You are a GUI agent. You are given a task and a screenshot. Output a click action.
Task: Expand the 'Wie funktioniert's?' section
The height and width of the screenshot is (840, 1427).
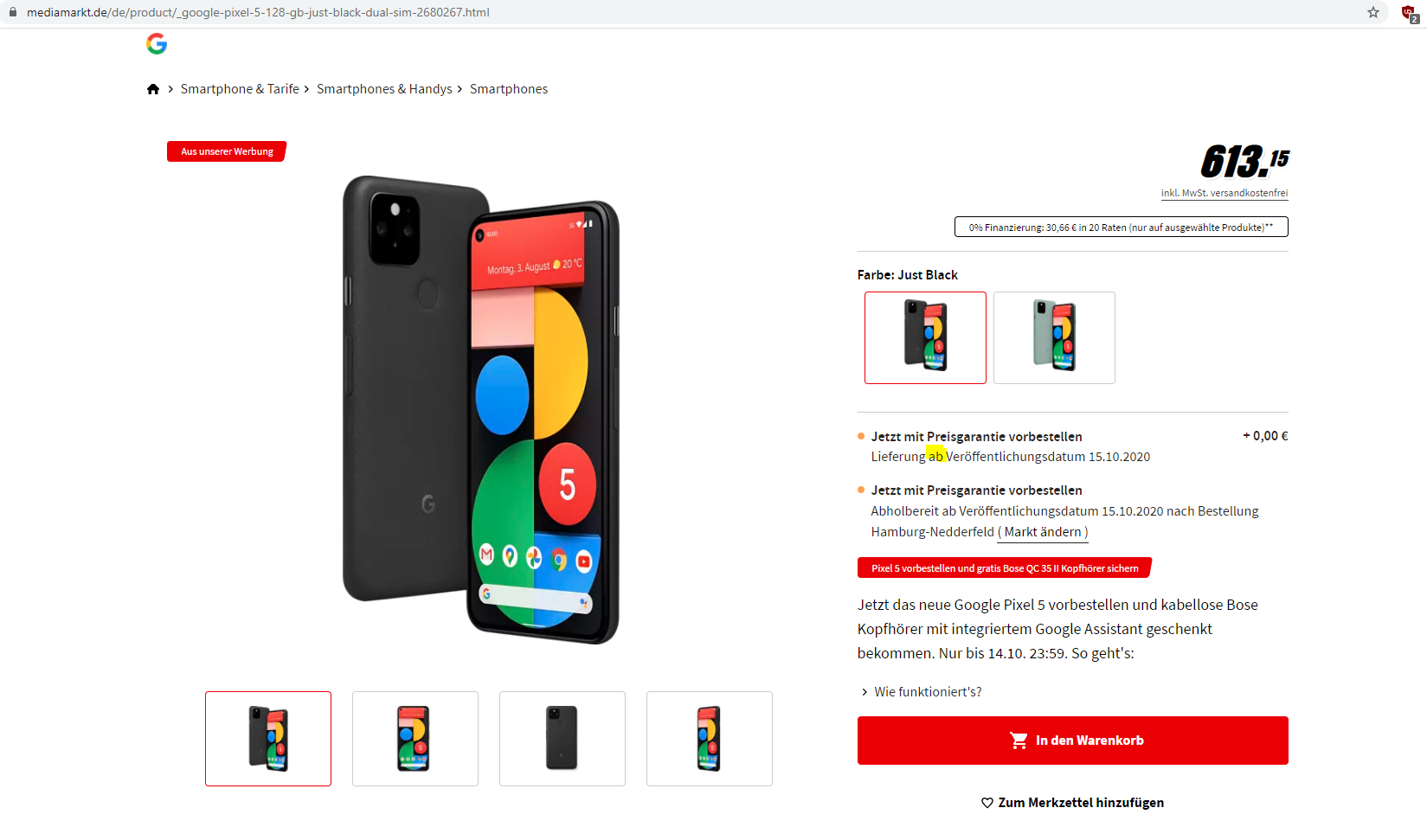pyautogui.click(x=921, y=692)
